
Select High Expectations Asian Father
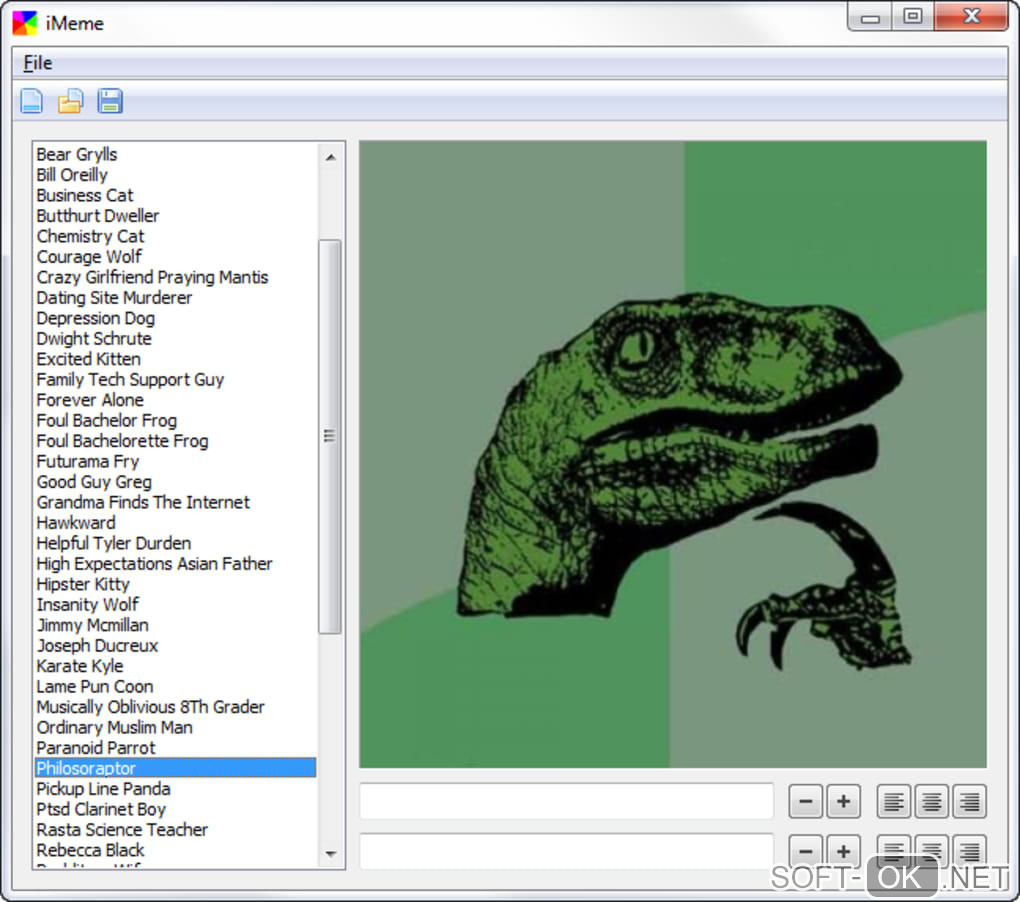pyautogui.click(x=175, y=564)
